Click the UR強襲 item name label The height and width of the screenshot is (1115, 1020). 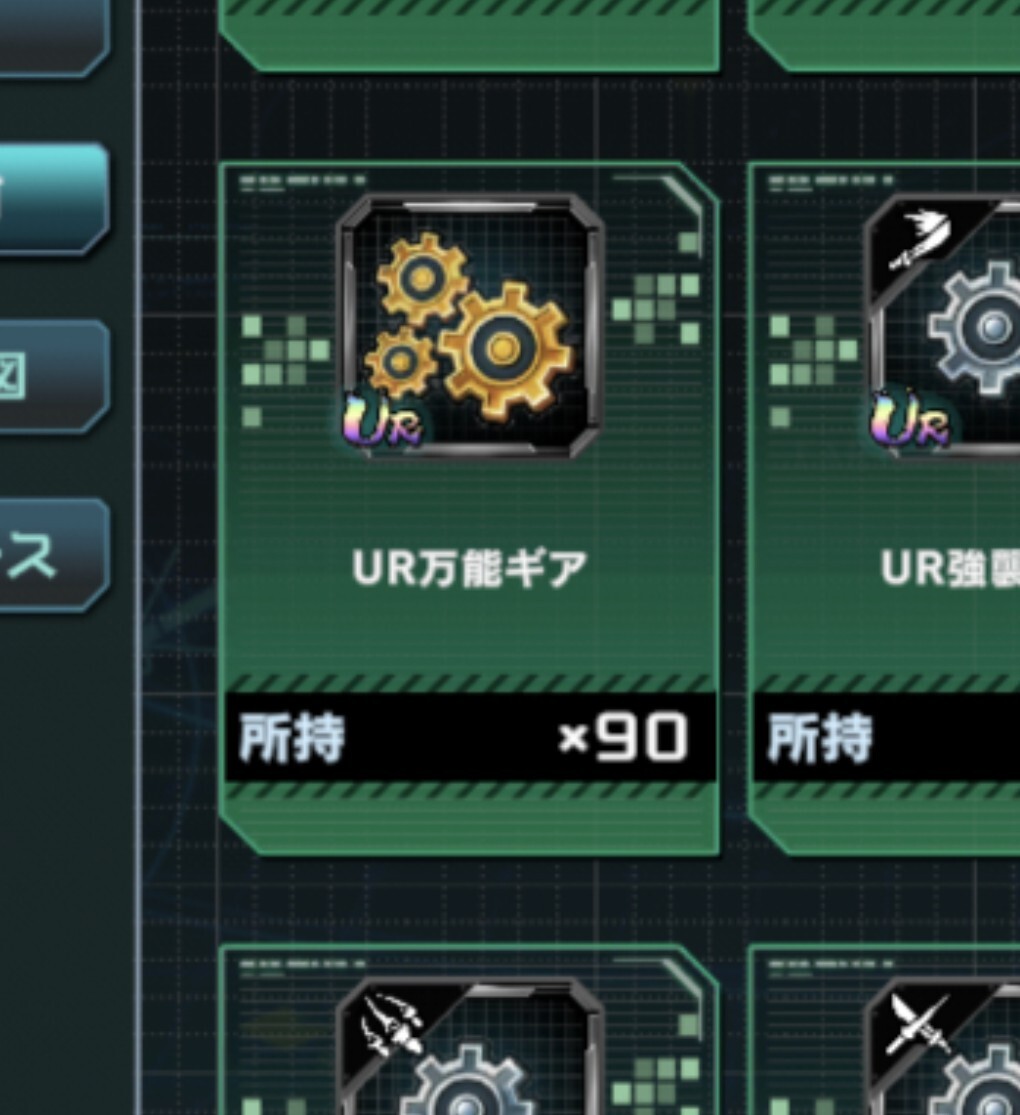click(950, 569)
